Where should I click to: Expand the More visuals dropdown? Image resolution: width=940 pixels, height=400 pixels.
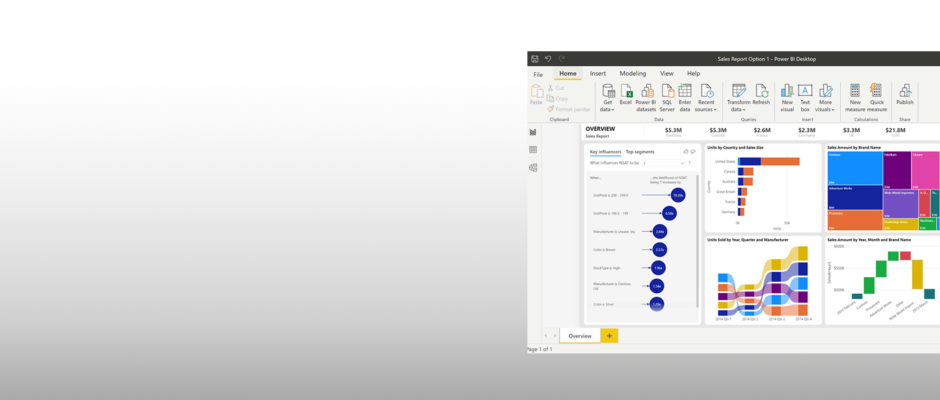coord(825,98)
